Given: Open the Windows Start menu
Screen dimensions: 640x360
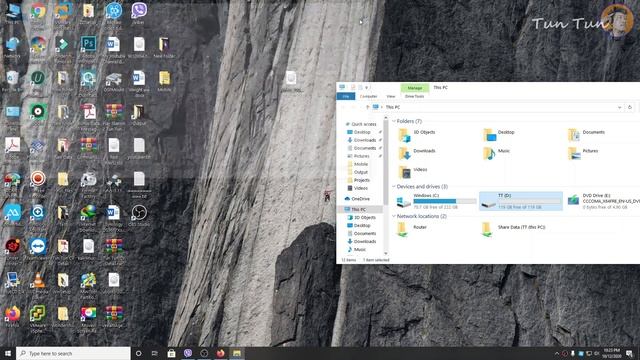Looking at the screenshot, I should [x=8, y=353].
